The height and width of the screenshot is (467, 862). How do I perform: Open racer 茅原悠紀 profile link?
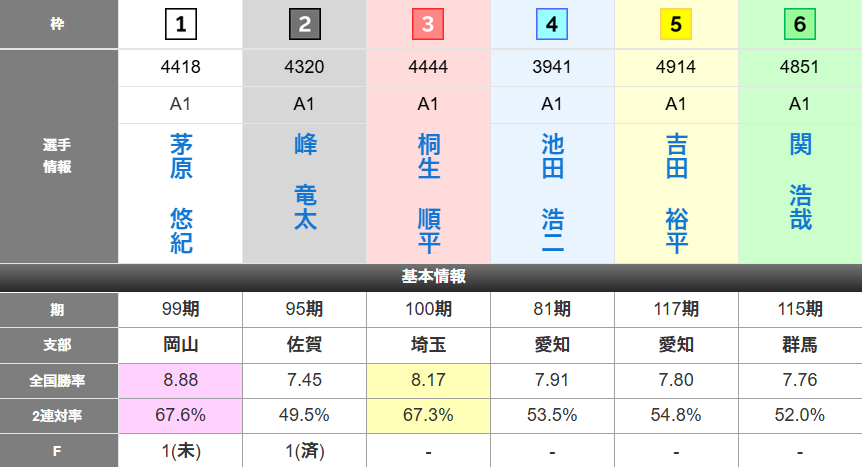pos(181,194)
